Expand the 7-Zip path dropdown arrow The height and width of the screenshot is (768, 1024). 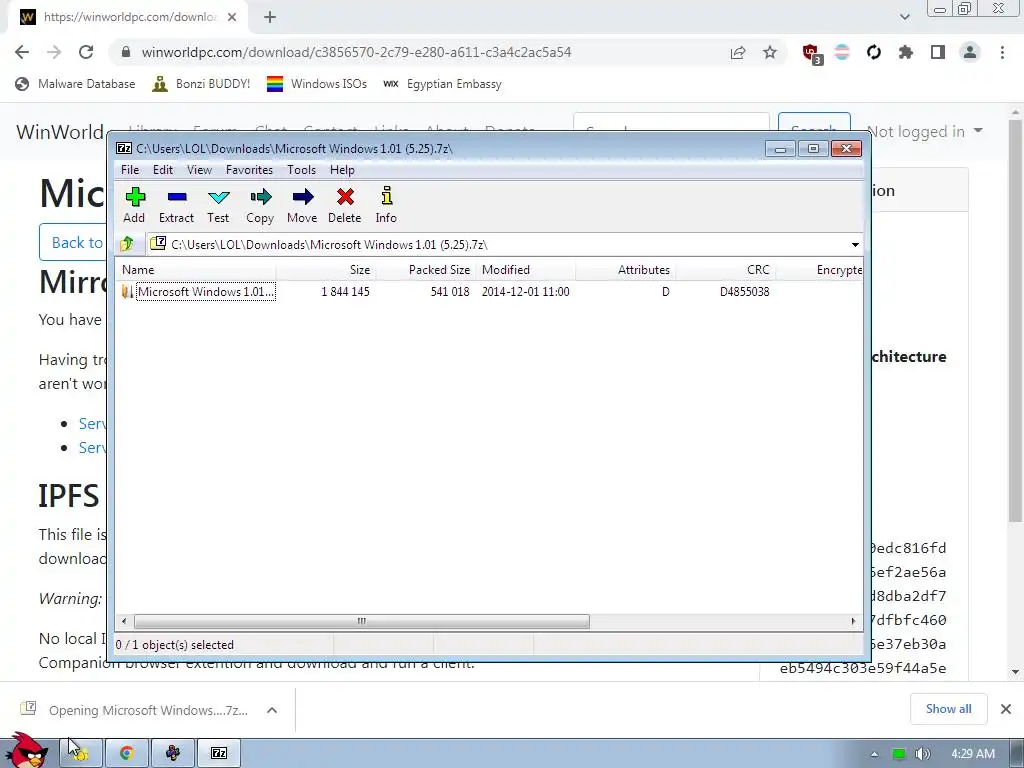[x=855, y=244]
